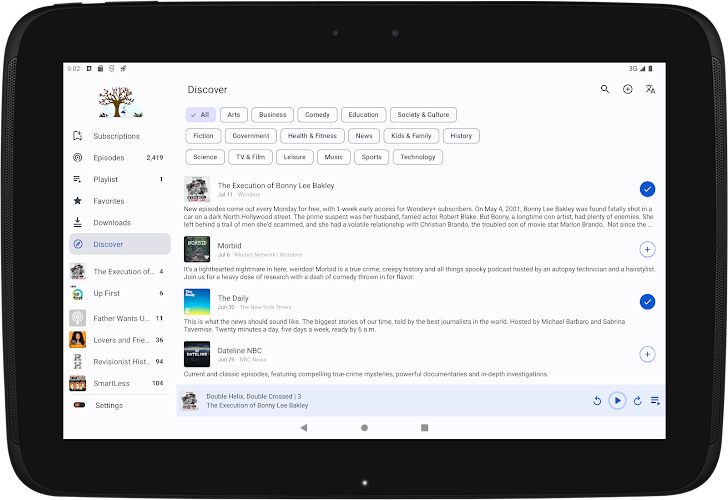Open Settings in the sidebar
The height and width of the screenshot is (500, 728).
(x=120, y=405)
